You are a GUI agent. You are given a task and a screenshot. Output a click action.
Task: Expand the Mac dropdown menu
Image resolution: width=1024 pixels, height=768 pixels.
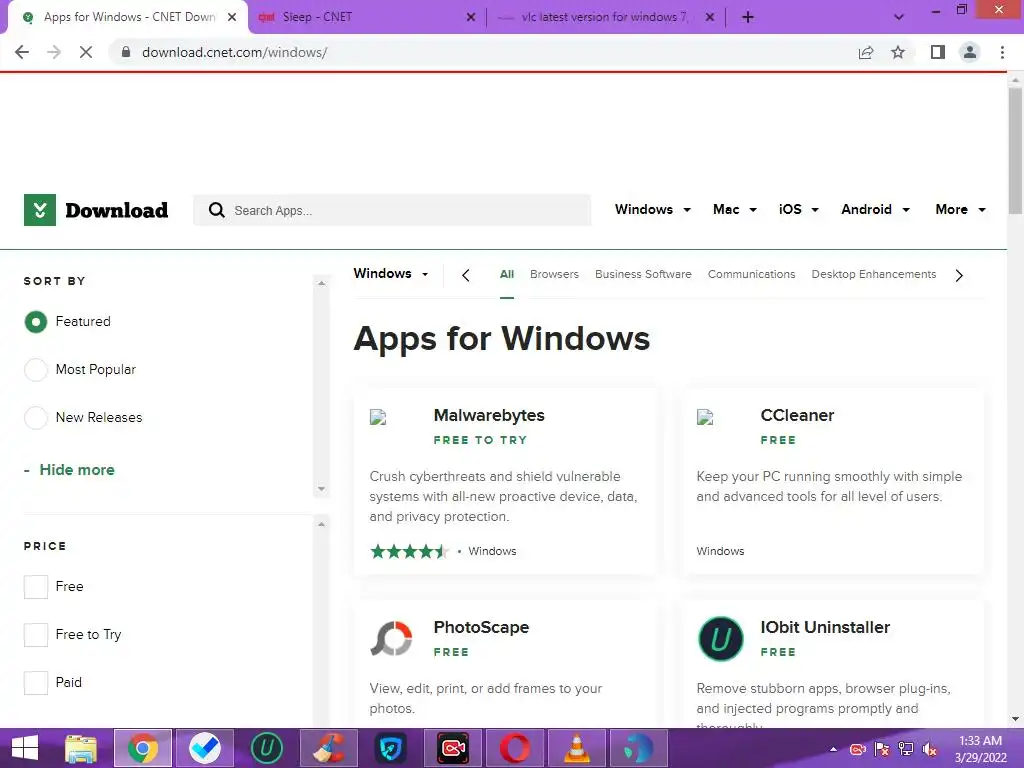tap(735, 210)
